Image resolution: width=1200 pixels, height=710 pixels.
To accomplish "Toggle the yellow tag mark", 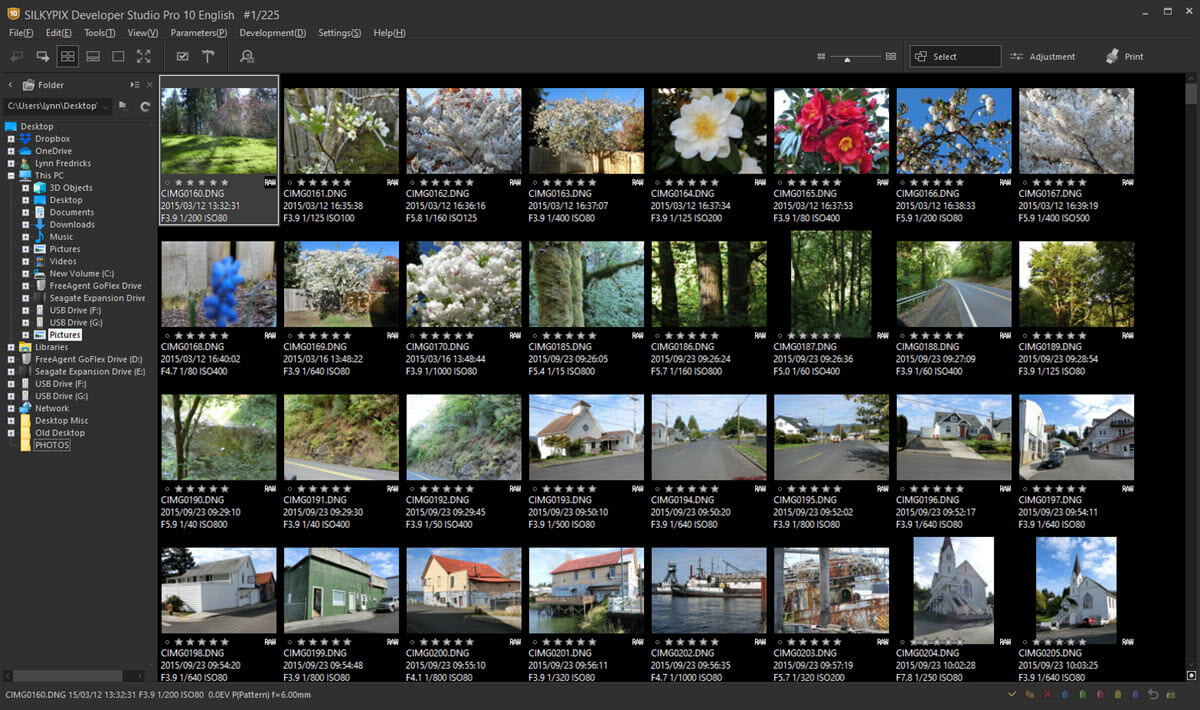I will [1118, 694].
